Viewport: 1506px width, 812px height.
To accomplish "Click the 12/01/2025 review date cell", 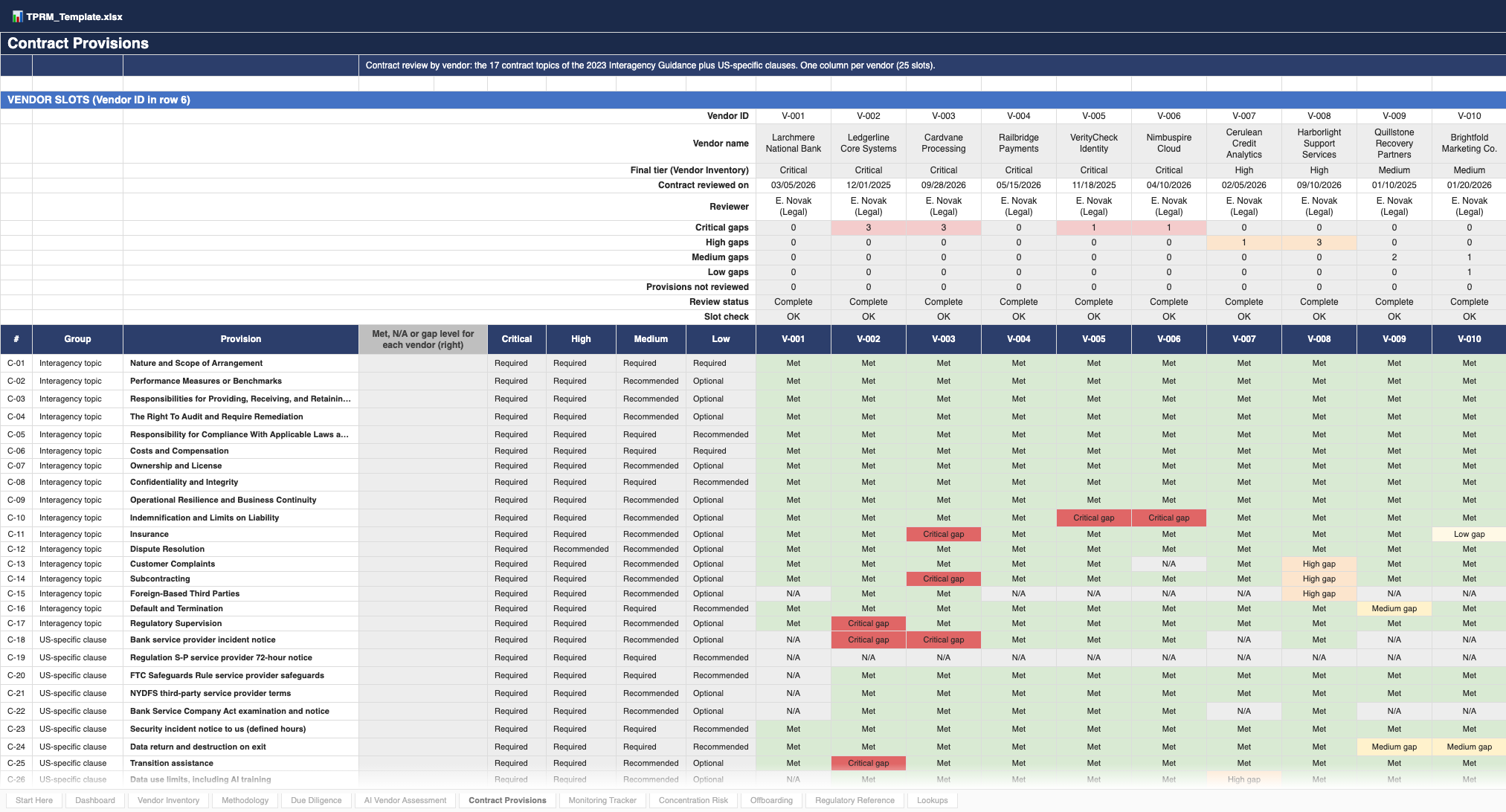I will click(869, 185).
